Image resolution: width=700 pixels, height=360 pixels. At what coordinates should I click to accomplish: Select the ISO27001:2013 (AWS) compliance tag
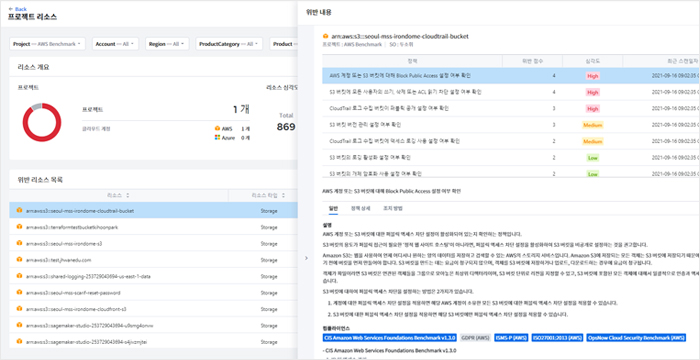point(558,337)
